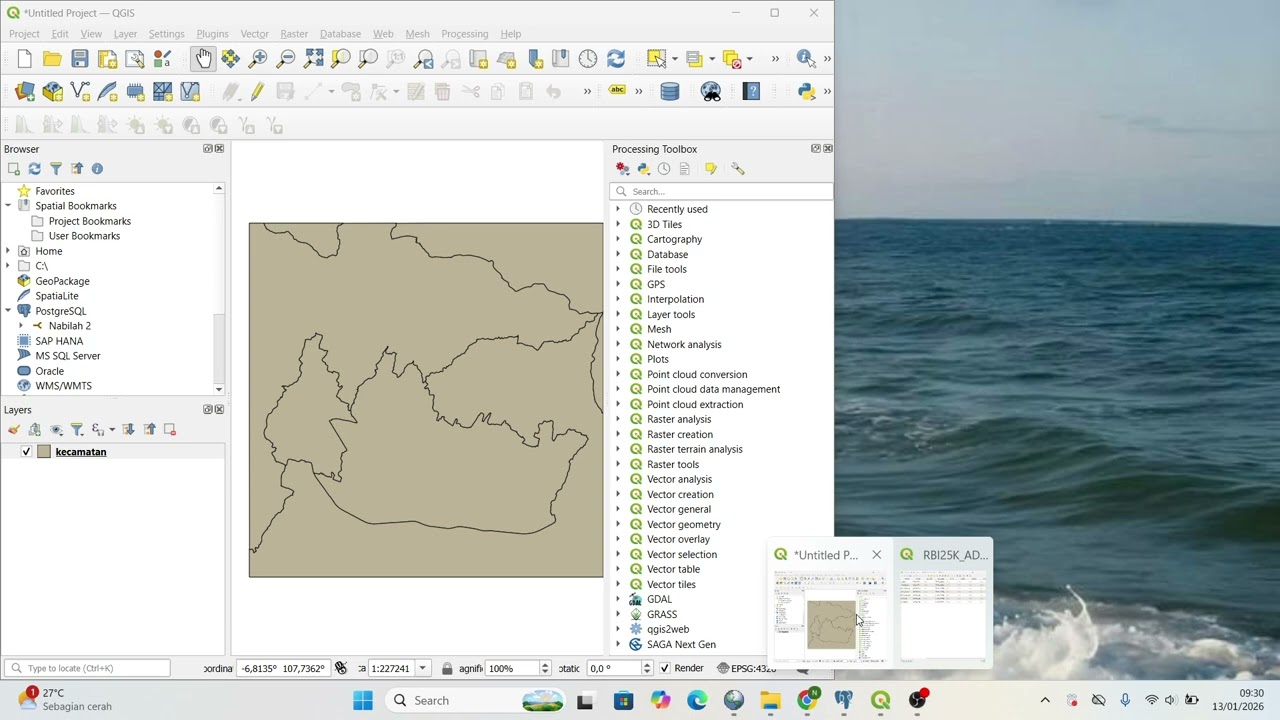The height and width of the screenshot is (720, 1280).
Task: Expand the Nabilah 2 connection
Action: point(21,326)
